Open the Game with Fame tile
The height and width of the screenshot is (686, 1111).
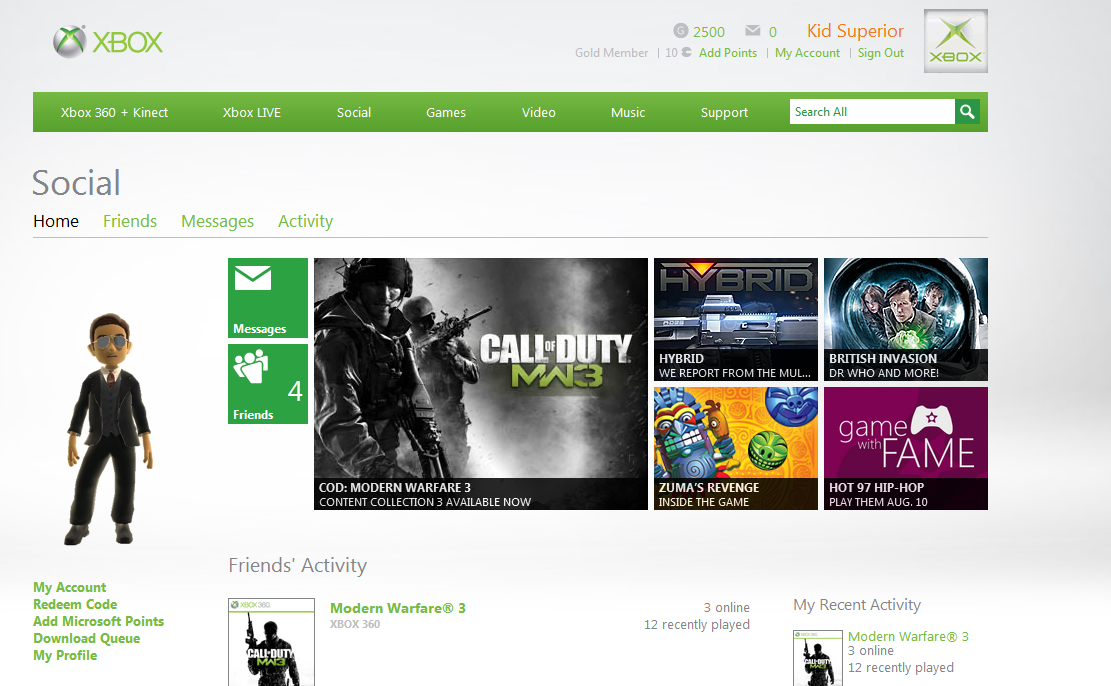point(906,448)
